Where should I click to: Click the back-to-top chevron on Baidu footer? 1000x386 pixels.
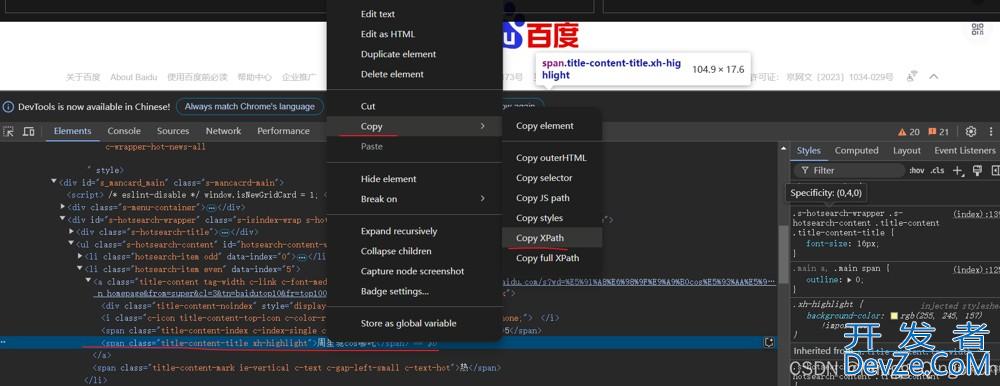(933, 77)
